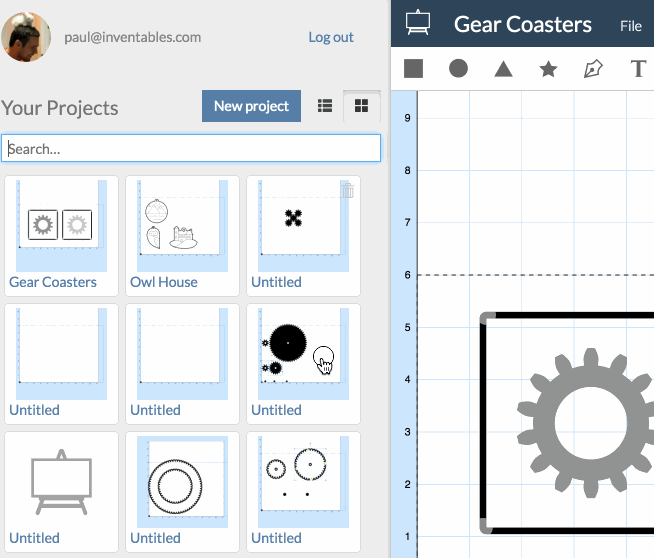Screen dimensions: 654x558
Task: Click the Owl House project name link
Action: [x=164, y=282]
